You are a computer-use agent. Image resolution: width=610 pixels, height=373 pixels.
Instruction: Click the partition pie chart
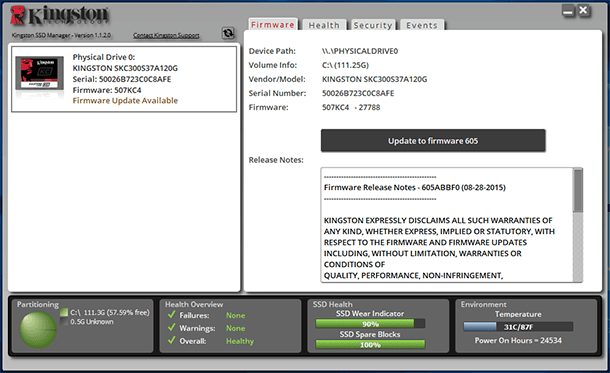[x=38, y=330]
